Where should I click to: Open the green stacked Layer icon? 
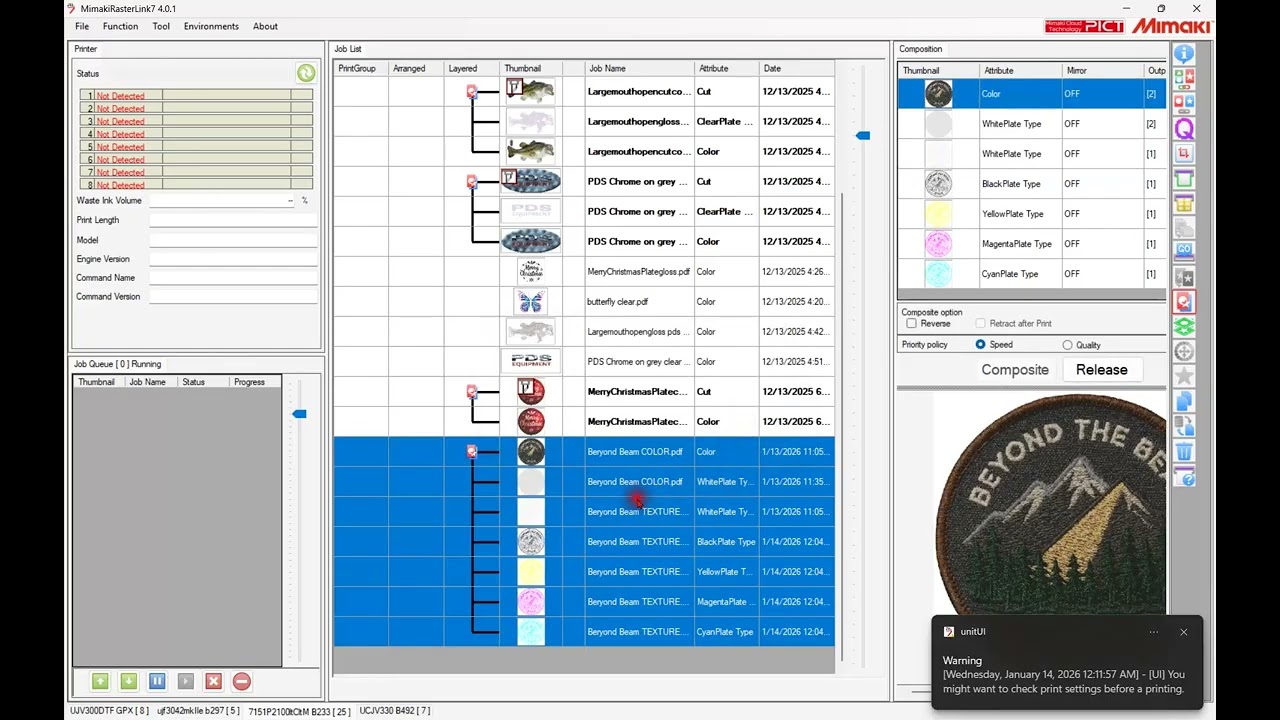coord(1184,327)
